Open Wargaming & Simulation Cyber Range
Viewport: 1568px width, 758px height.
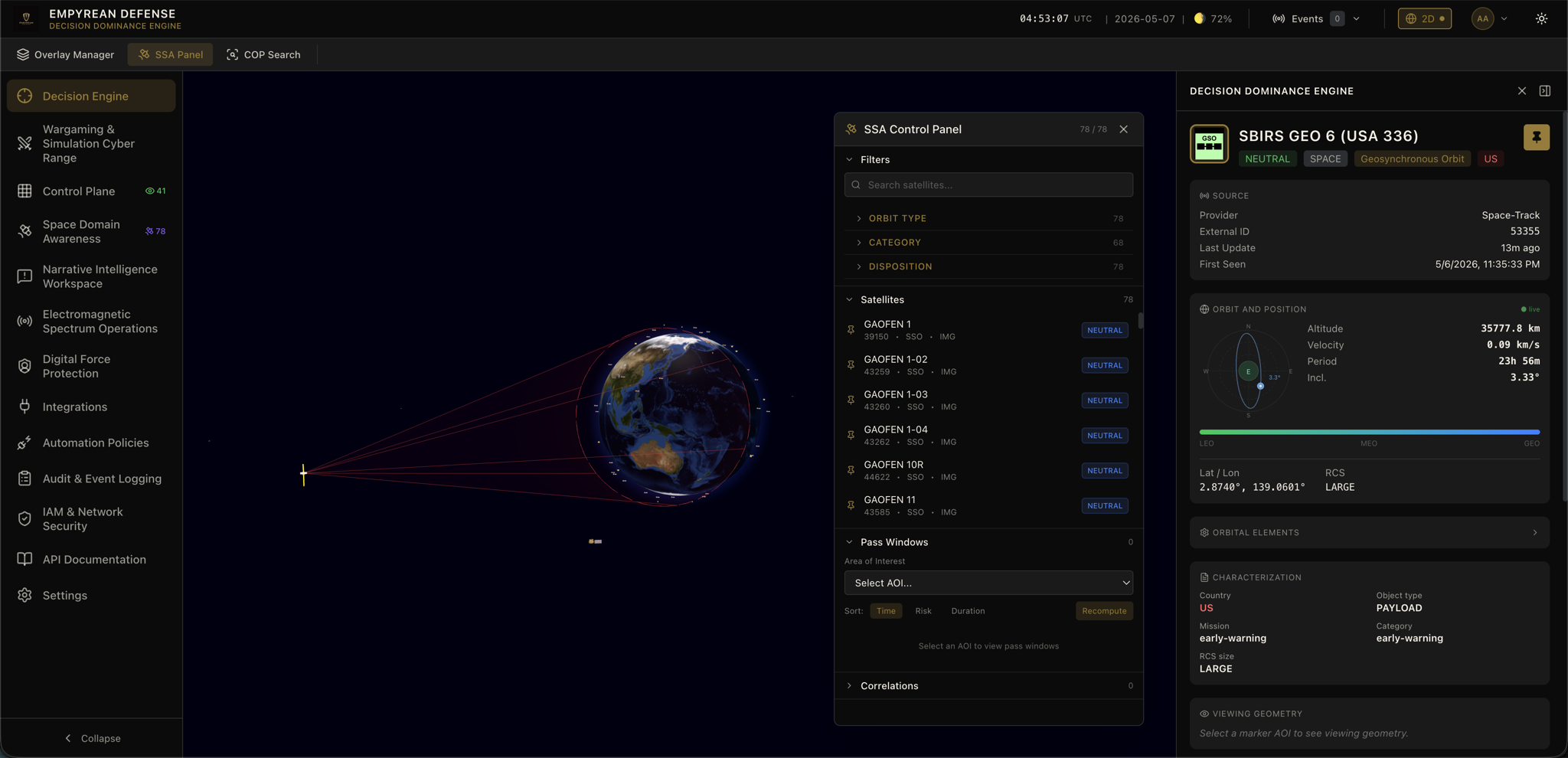tap(91, 143)
